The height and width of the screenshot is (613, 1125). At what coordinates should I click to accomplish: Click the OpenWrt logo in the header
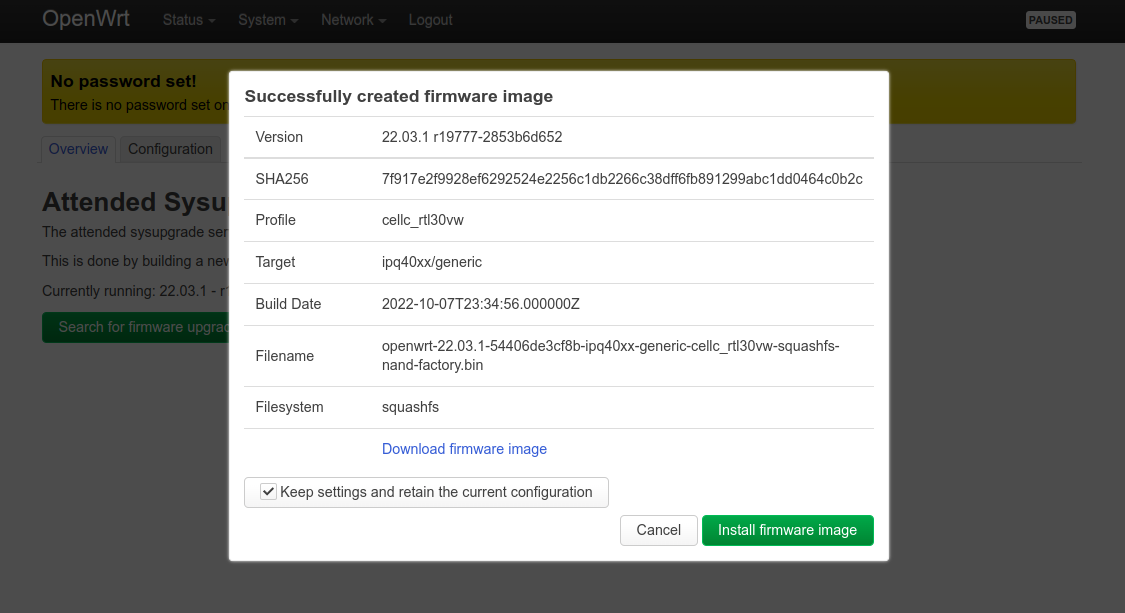pos(86,18)
